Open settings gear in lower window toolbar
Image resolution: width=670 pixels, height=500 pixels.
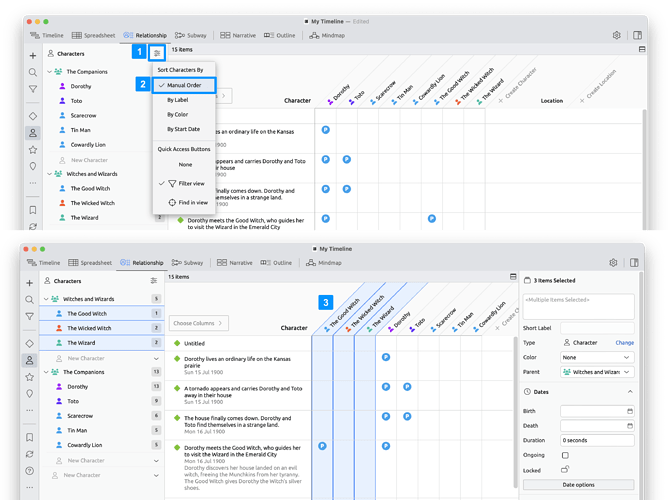pos(616,262)
